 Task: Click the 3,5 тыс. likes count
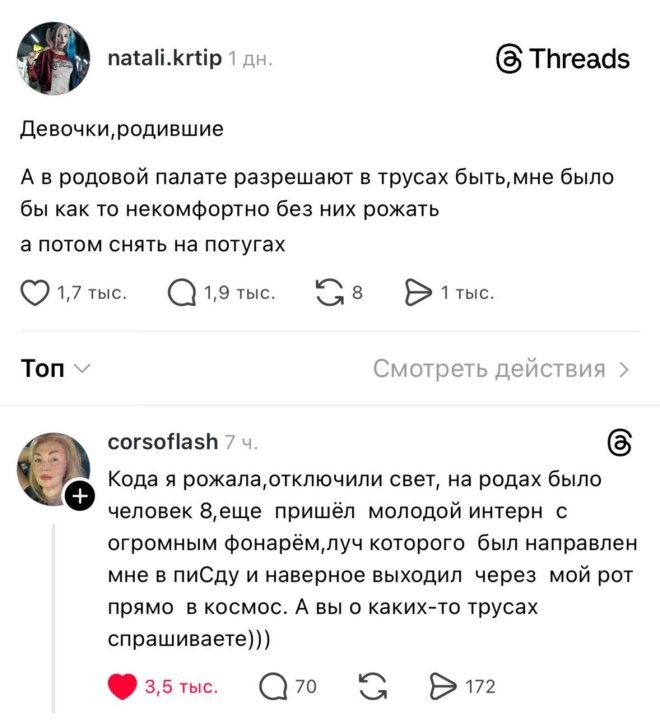coord(181,687)
